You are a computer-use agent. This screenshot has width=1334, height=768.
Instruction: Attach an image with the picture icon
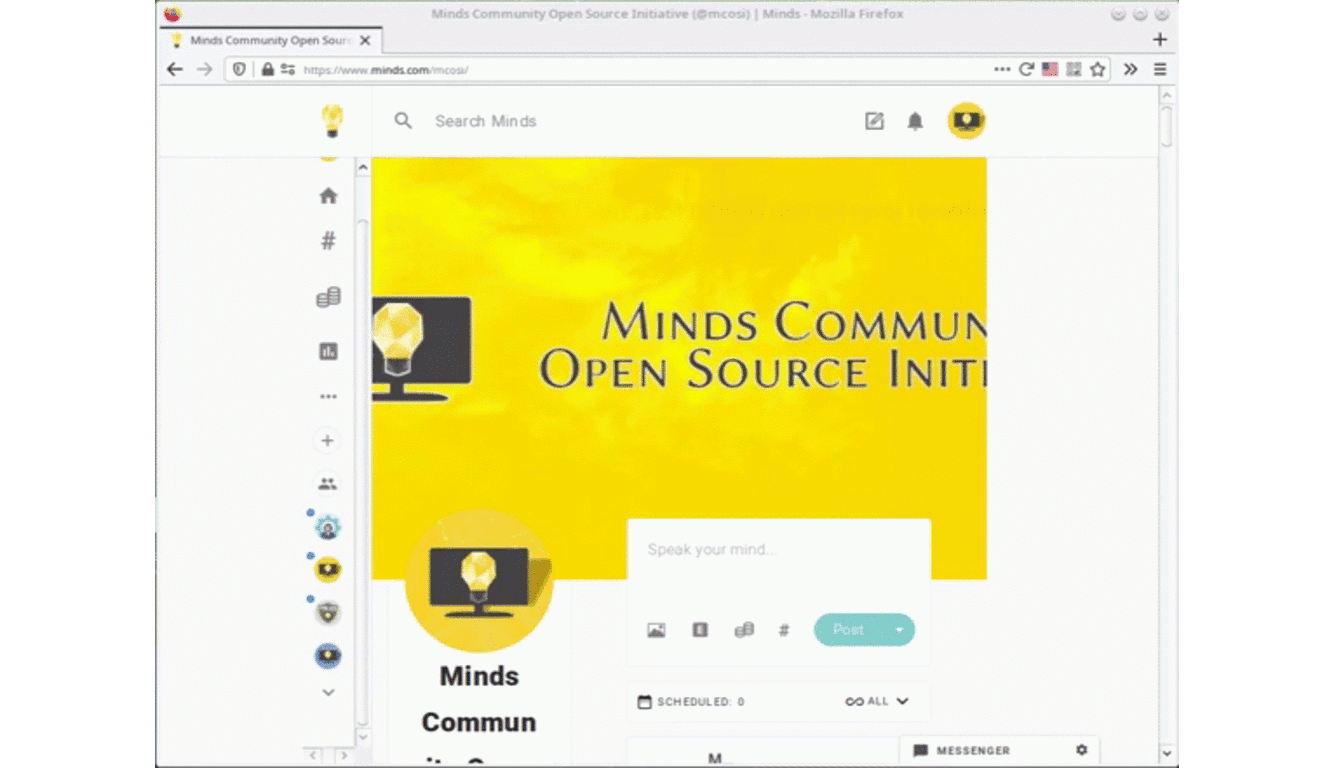(x=656, y=630)
